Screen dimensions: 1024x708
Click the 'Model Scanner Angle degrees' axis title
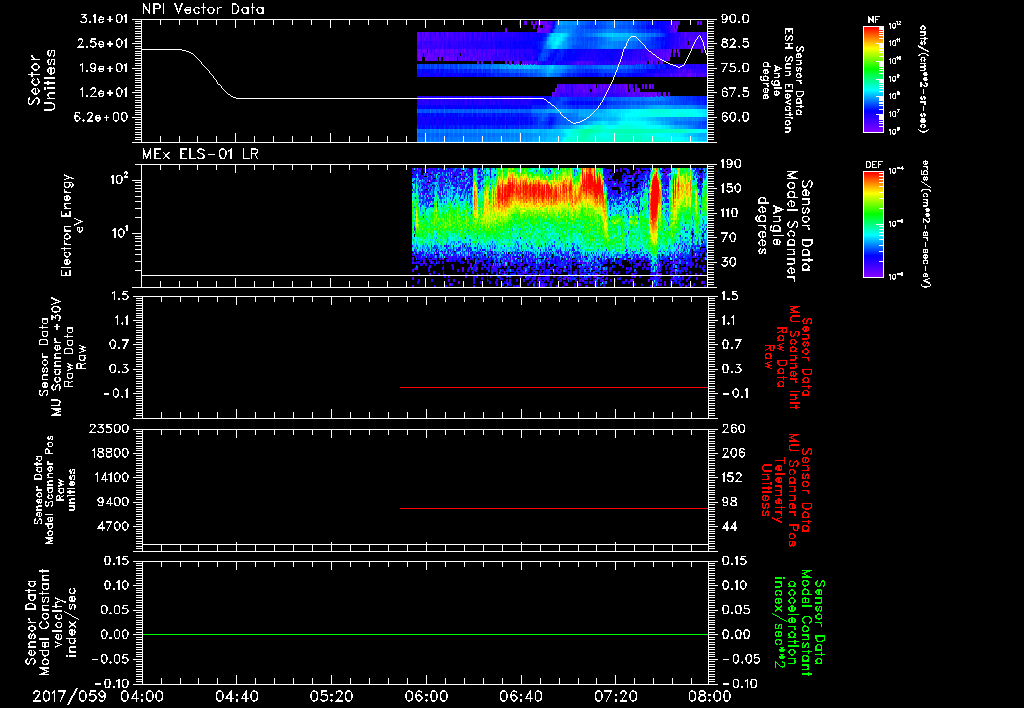(x=784, y=226)
